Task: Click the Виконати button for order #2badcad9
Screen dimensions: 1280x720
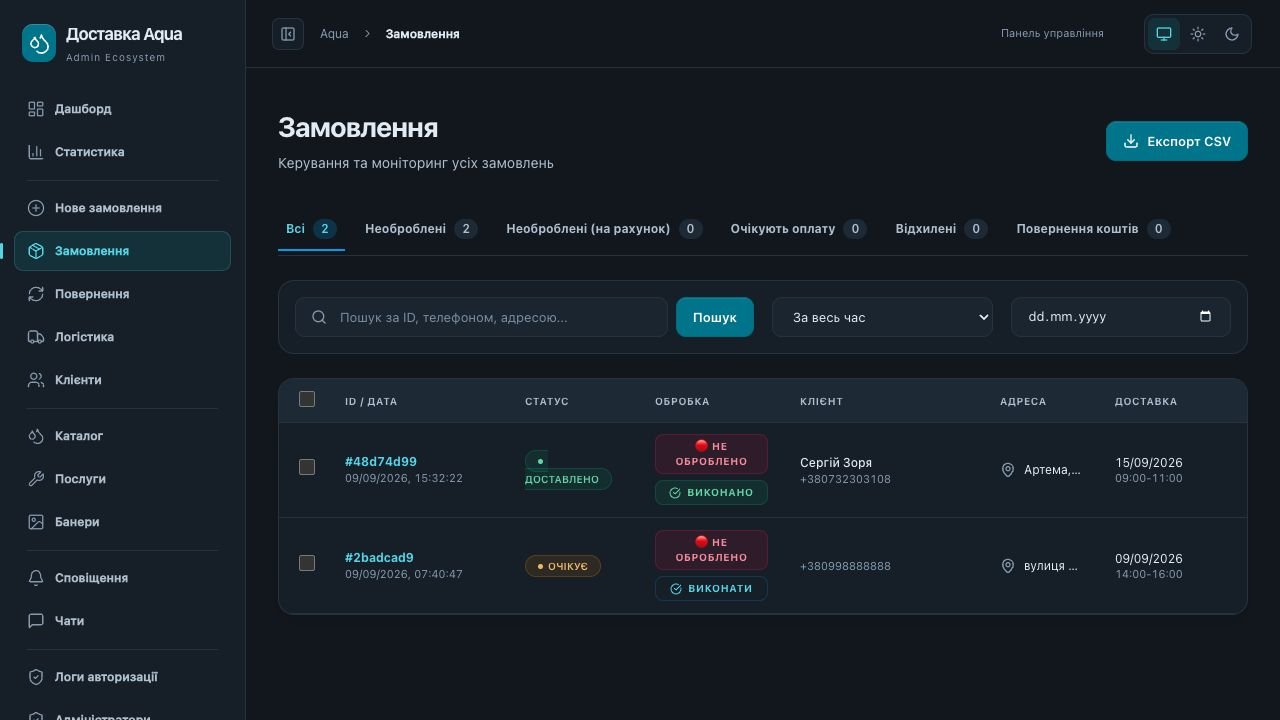Action: click(x=711, y=588)
